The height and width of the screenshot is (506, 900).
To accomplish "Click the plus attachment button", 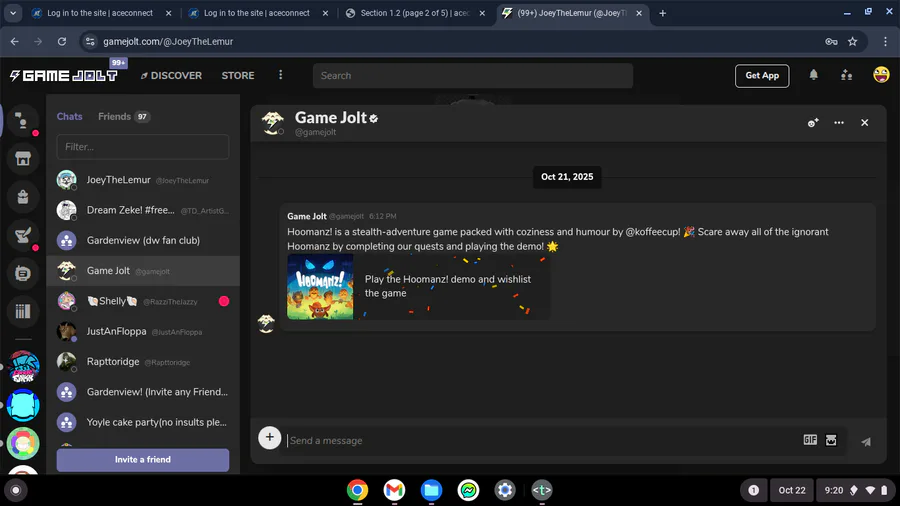I will coord(269,438).
